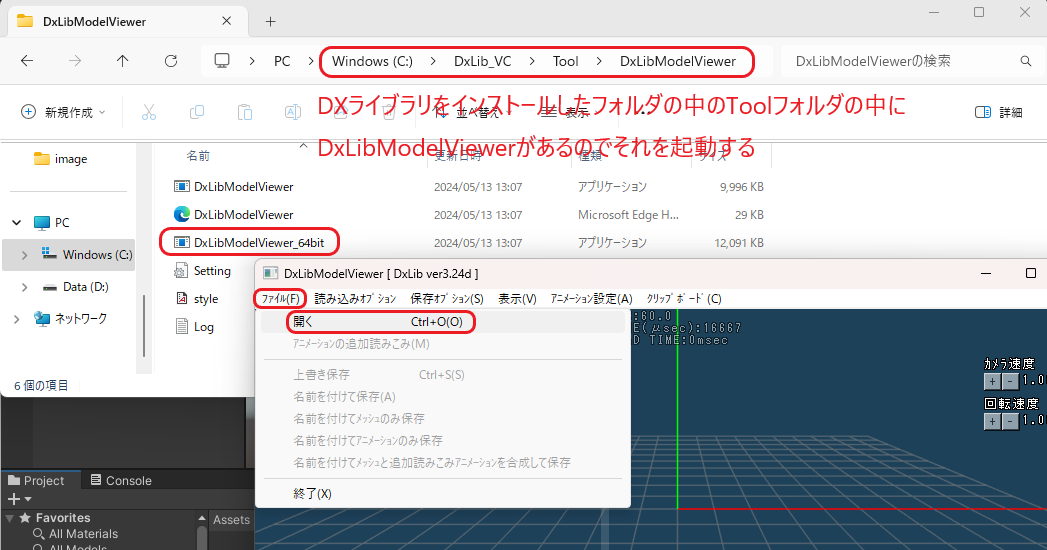
Task: Open the クリップボード(C) menu
Action: click(x=684, y=298)
